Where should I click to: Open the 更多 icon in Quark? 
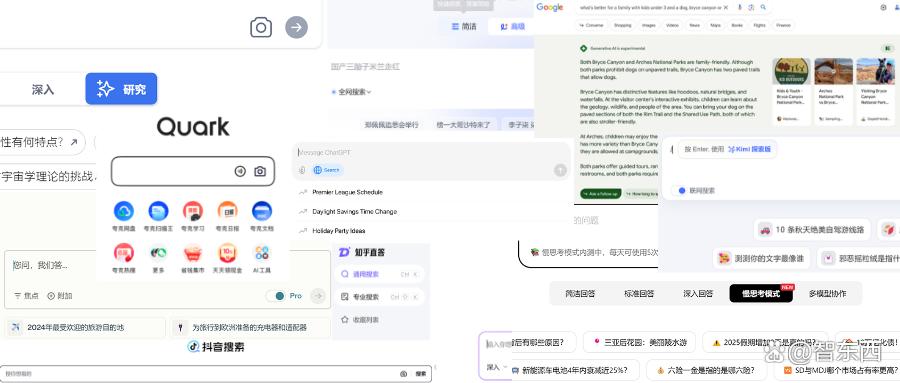158,253
